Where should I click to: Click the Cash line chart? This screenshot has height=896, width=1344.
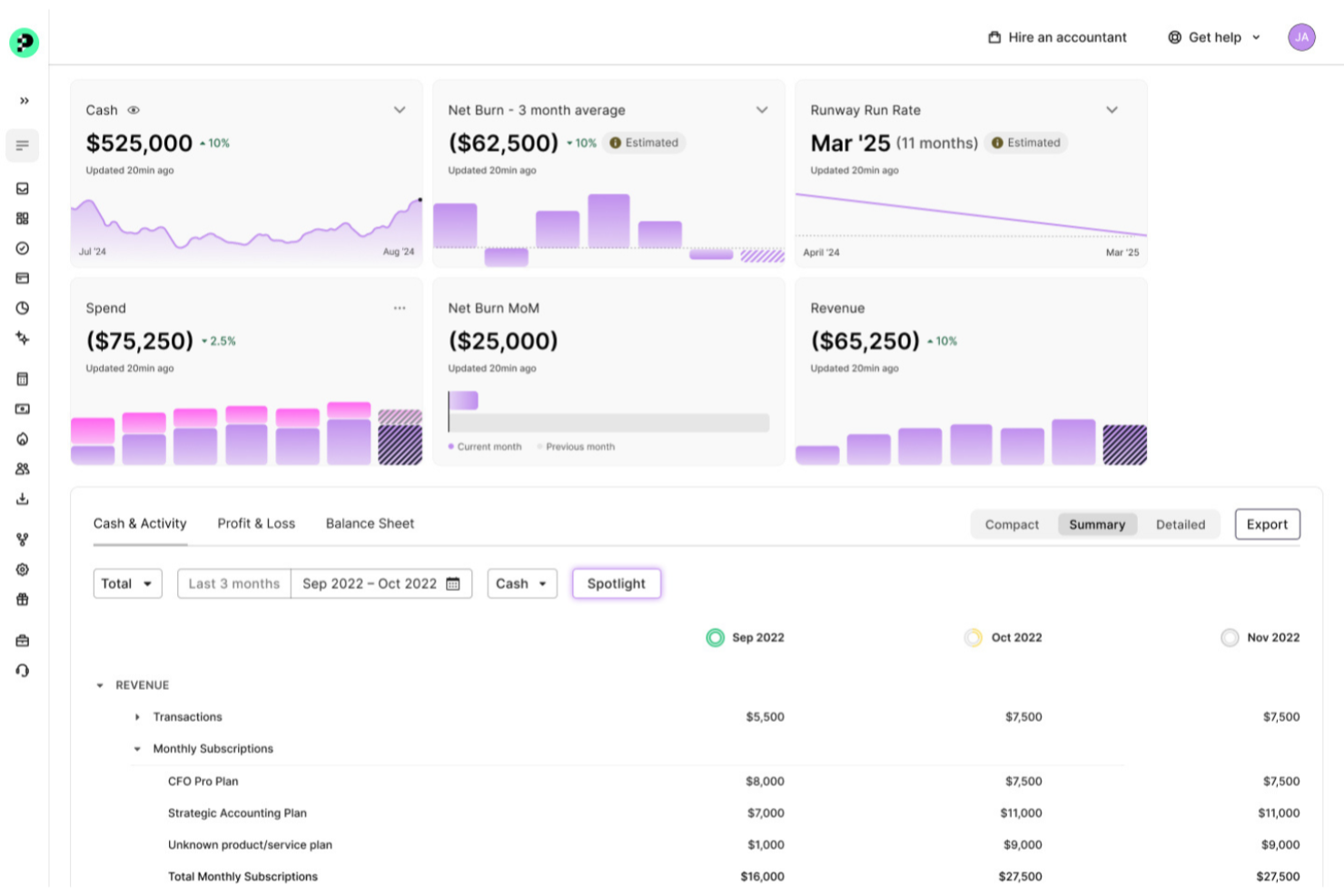coord(246,227)
